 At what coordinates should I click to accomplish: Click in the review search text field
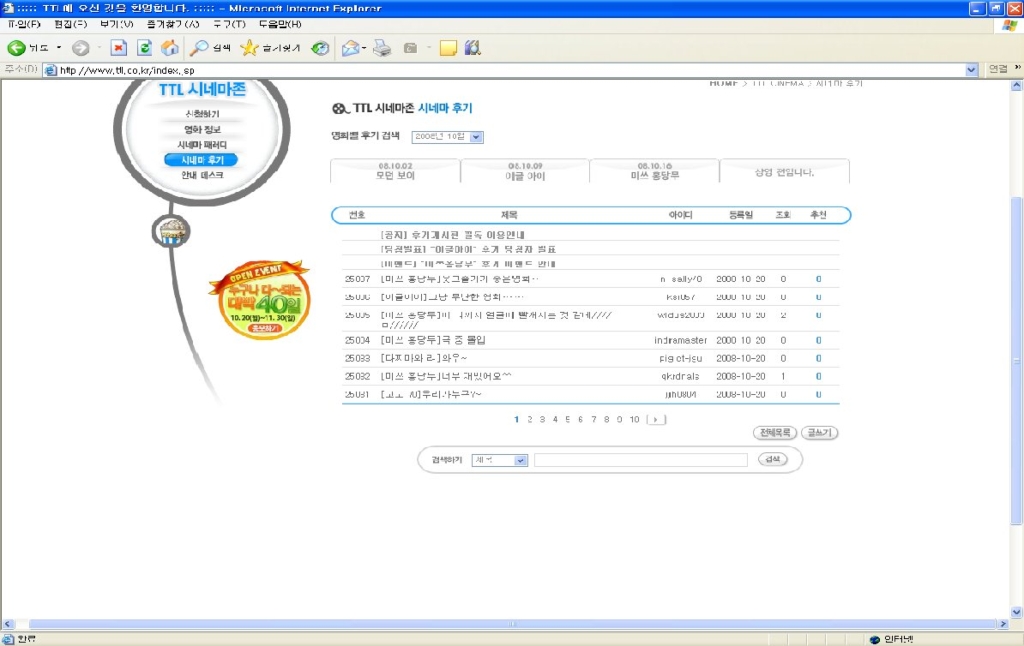641,460
